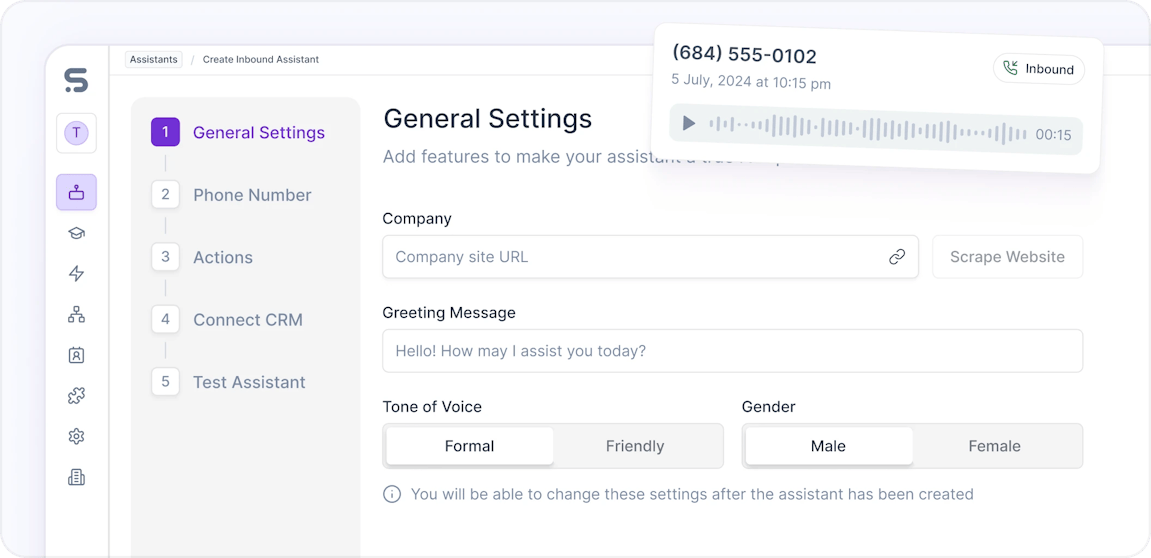The width and height of the screenshot is (1151, 558).
Task: Click the lightning bolt sidebar icon
Action: pyautogui.click(x=76, y=274)
